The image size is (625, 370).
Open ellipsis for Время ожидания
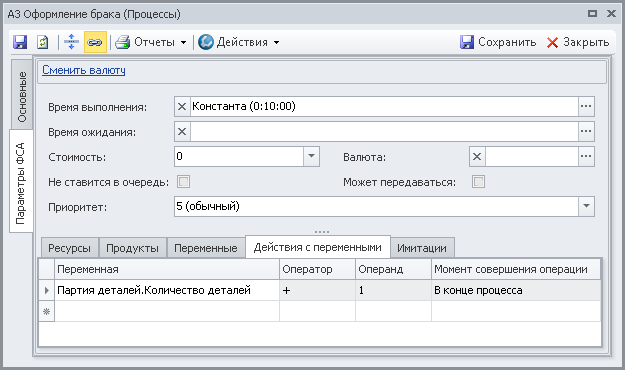click(586, 132)
